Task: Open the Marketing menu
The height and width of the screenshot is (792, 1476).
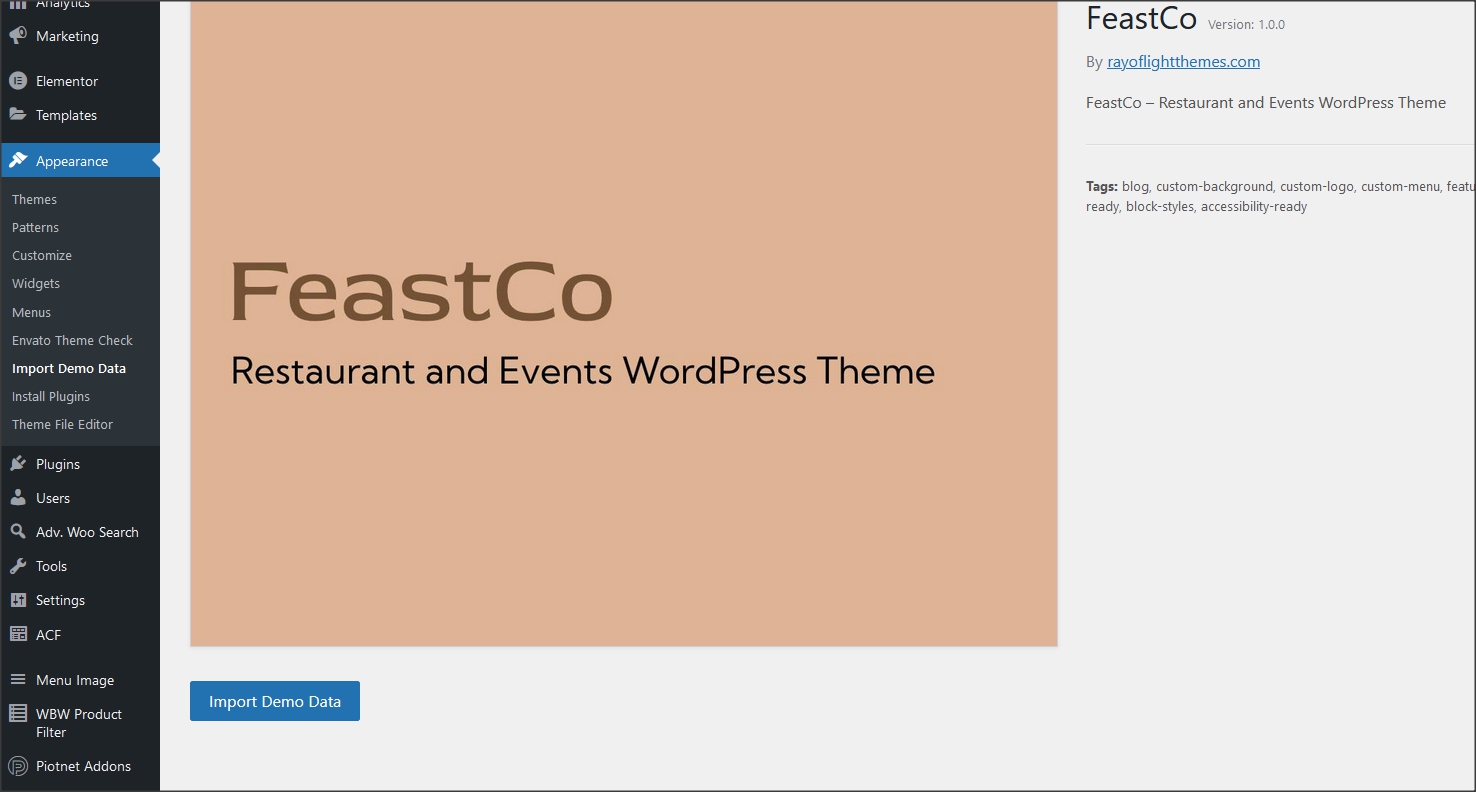Action: click(x=67, y=36)
